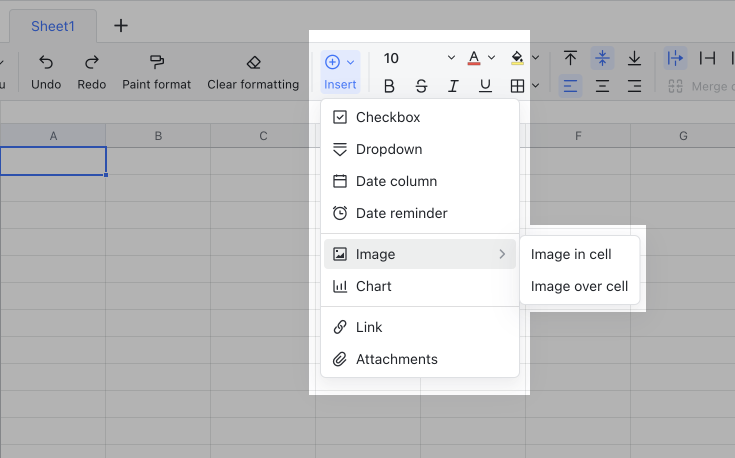This screenshot has width=735, height=458.
Task: Toggle underline formatting
Action: (x=485, y=86)
